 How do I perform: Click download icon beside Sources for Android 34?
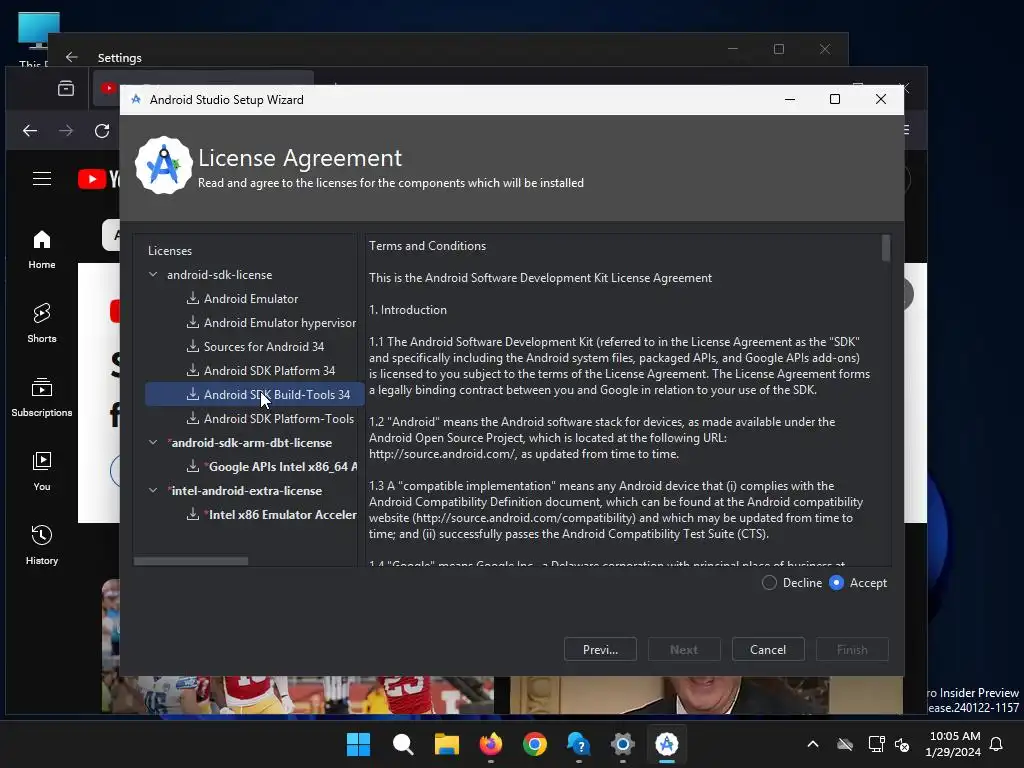pyautogui.click(x=193, y=346)
